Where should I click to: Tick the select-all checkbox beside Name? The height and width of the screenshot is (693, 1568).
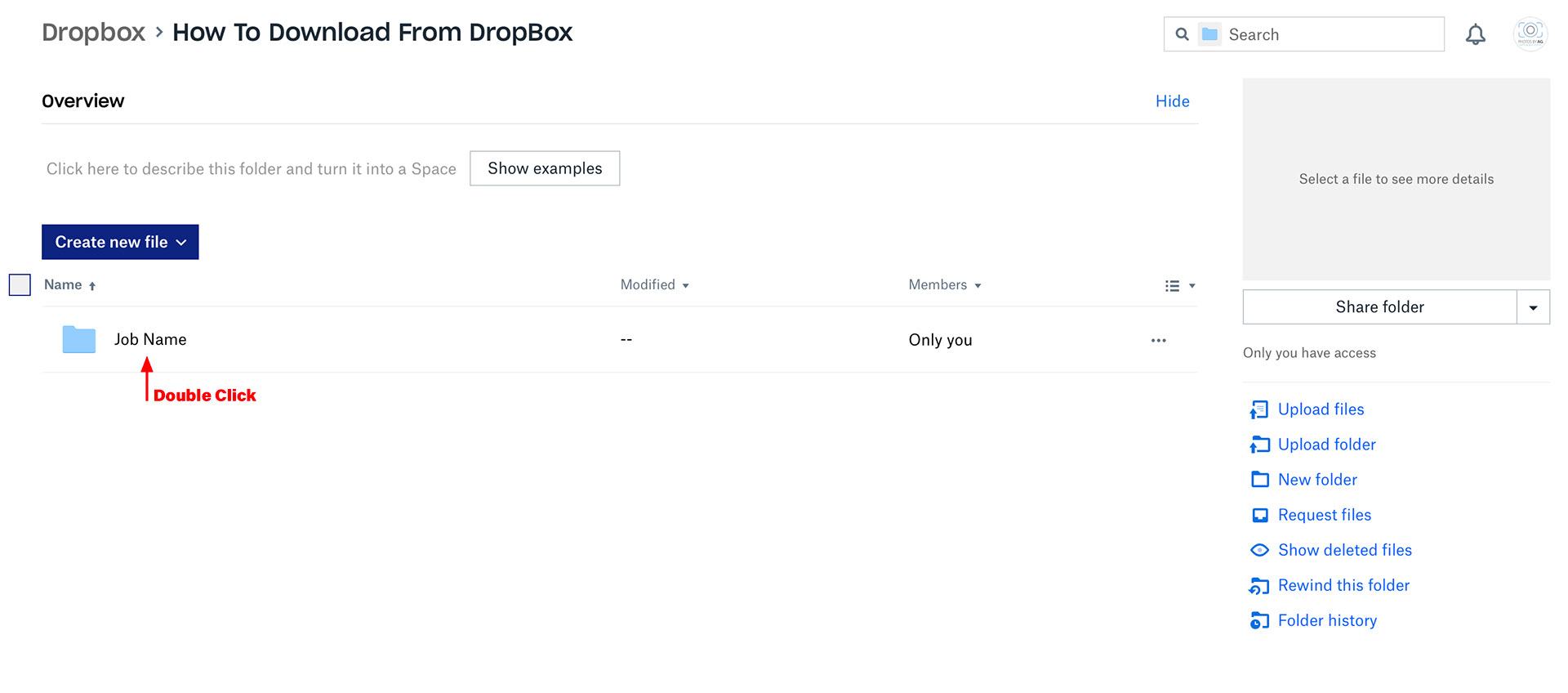(20, 284)
